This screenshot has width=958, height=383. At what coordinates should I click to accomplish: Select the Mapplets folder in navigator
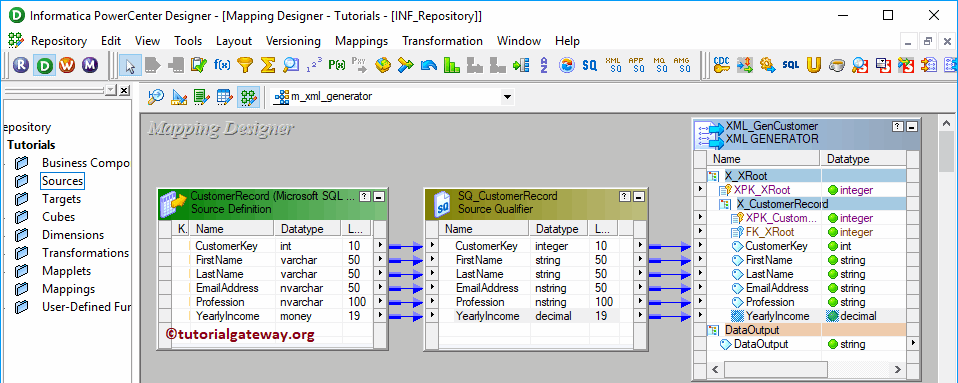[x=67, y=271]
